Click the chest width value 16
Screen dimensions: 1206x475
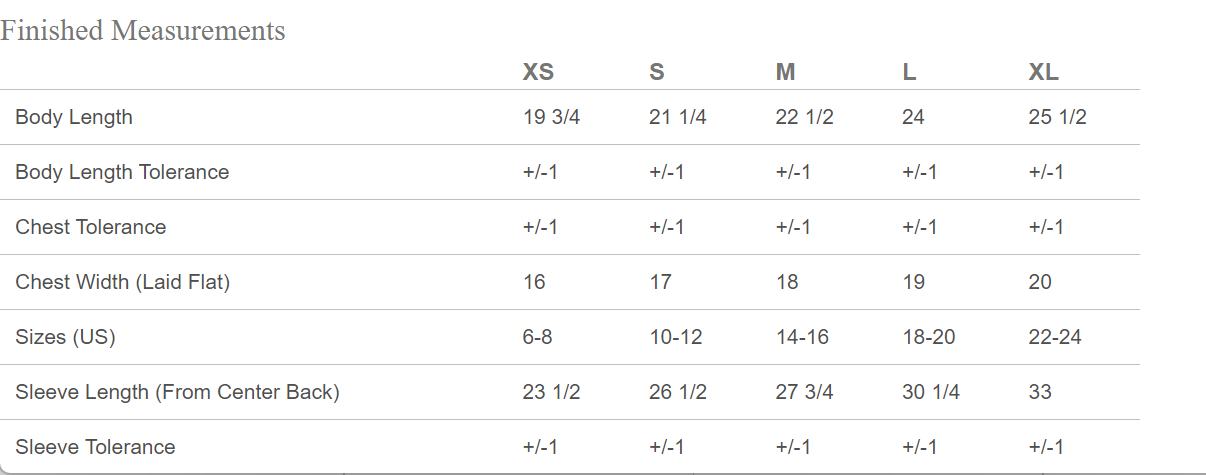coord(534,282)
